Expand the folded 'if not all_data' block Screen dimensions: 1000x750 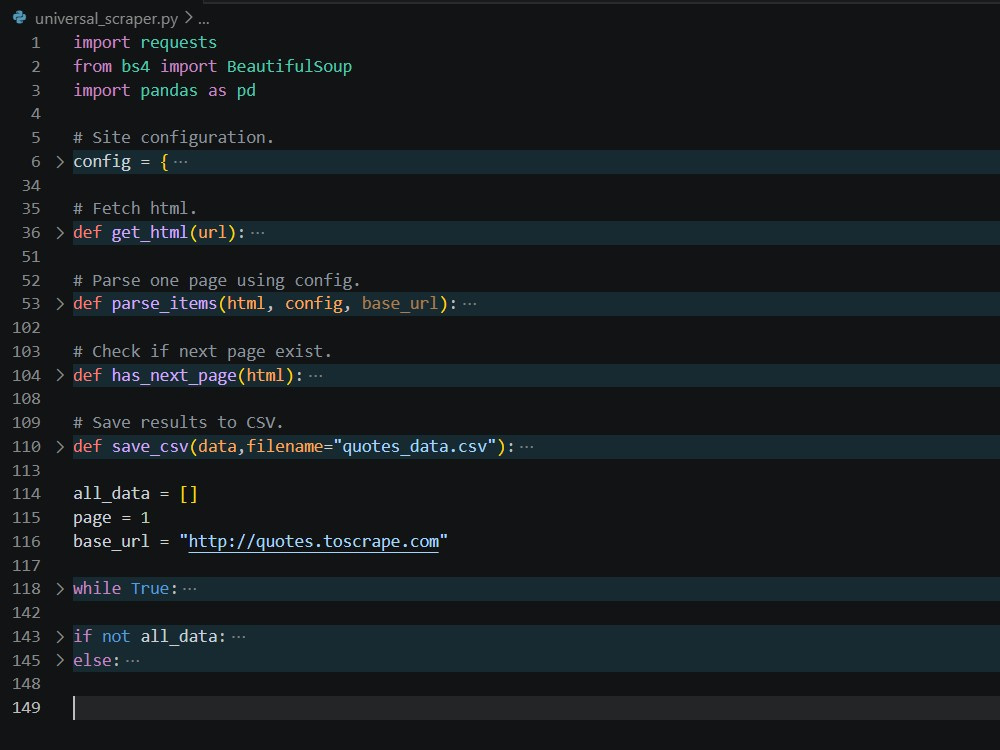click(60, 636)
